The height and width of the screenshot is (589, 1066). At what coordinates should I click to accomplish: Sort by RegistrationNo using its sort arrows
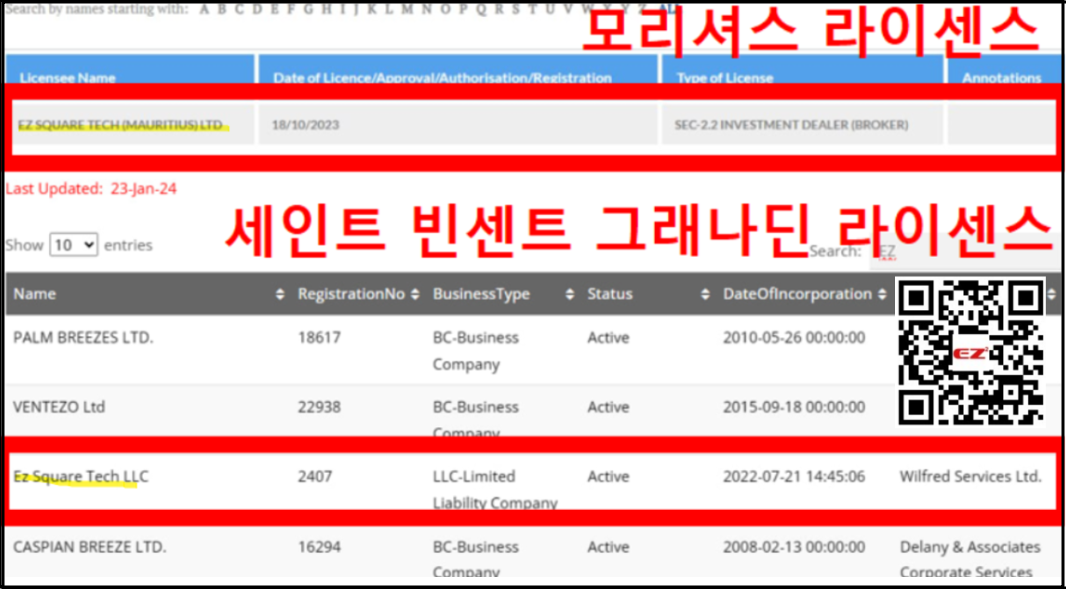[415, 294]
